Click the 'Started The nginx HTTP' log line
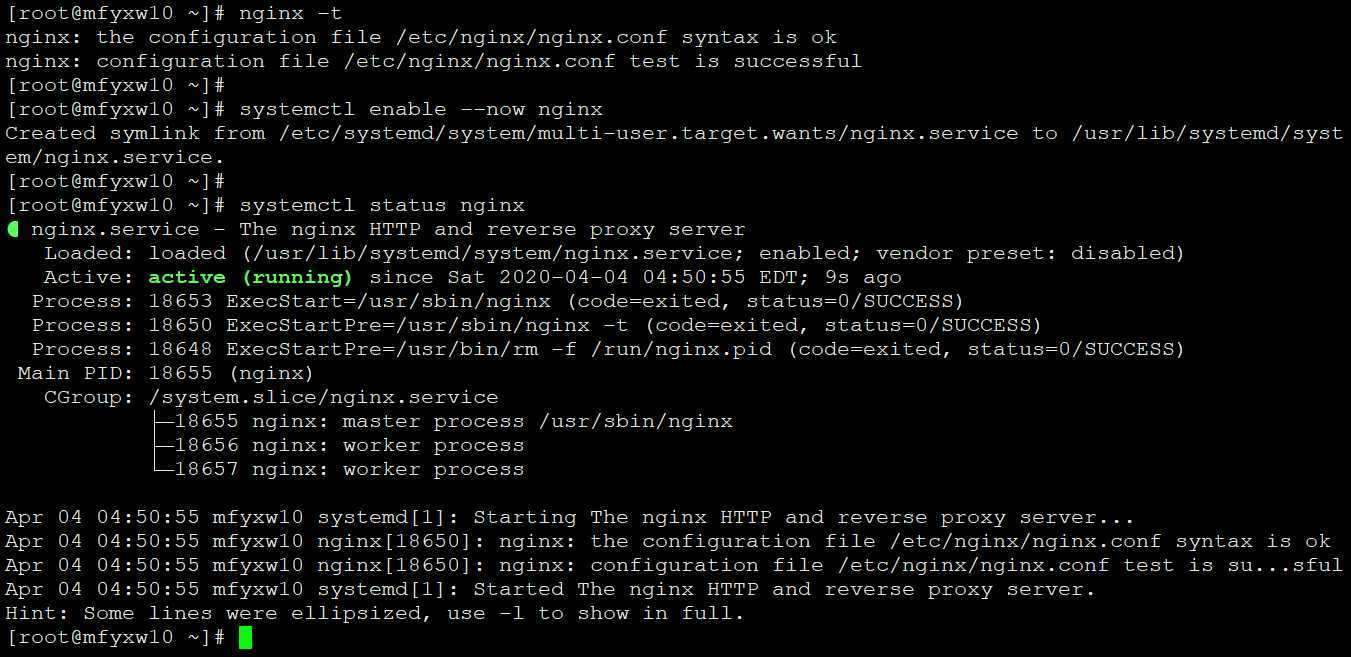This screenshot has height=657, width=1351. point(551,589)
